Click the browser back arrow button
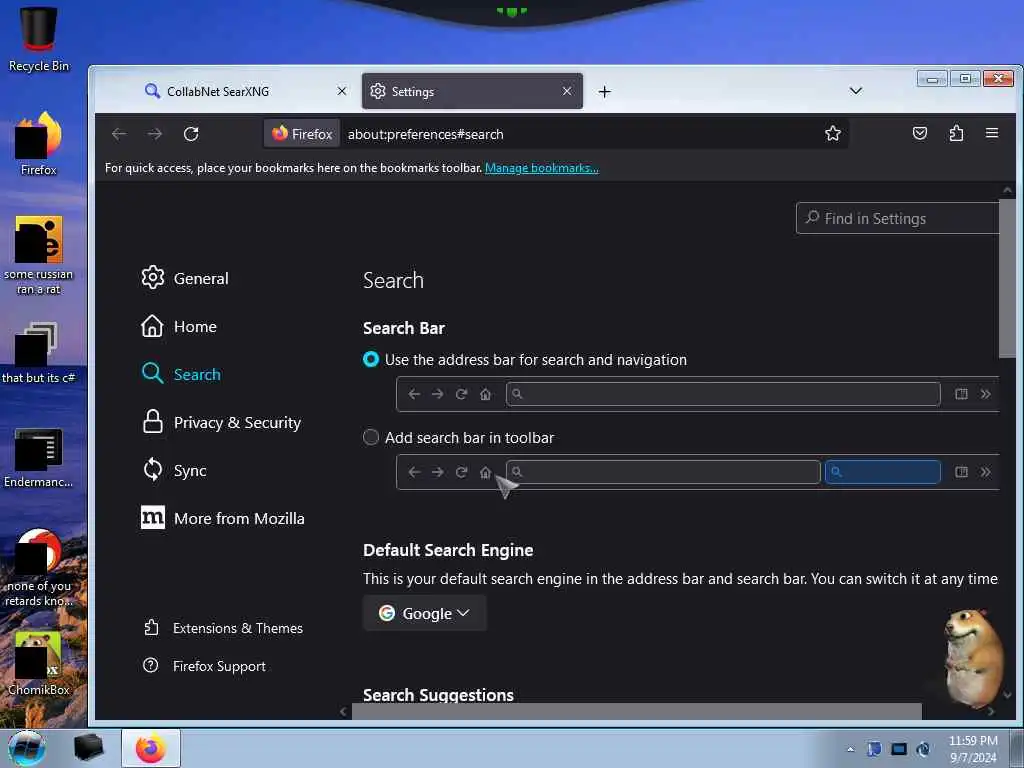 (x=119, y=134)
